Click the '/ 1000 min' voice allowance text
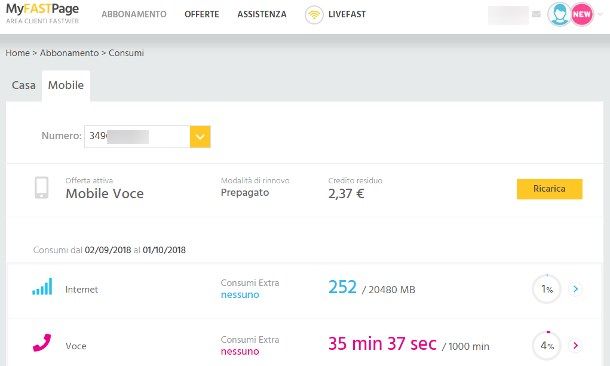The height and width of the screenshot is (366, 610). 466,347
